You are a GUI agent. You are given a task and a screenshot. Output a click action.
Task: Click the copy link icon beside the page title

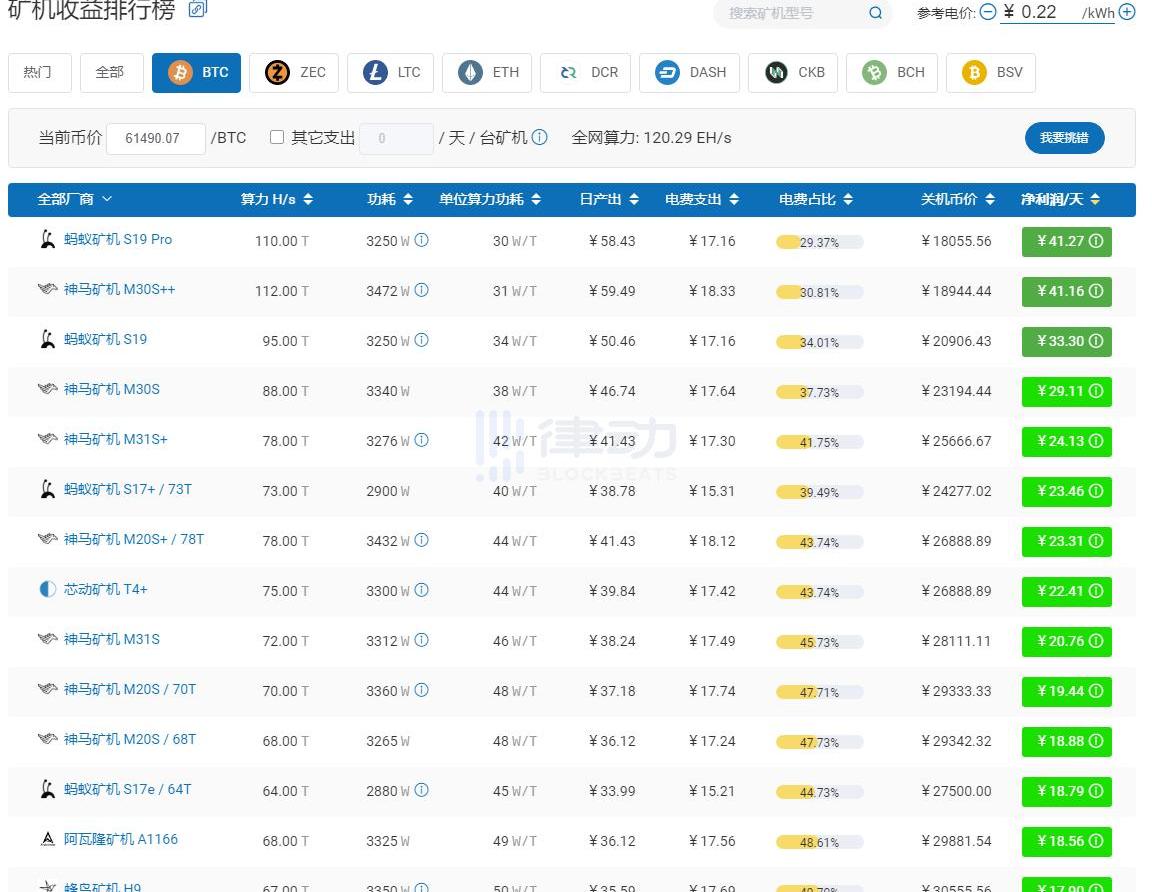pos(198,8)
